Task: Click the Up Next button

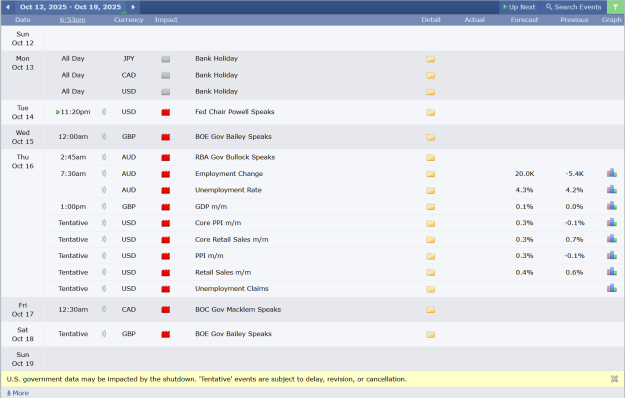Action: click(519, 7)
